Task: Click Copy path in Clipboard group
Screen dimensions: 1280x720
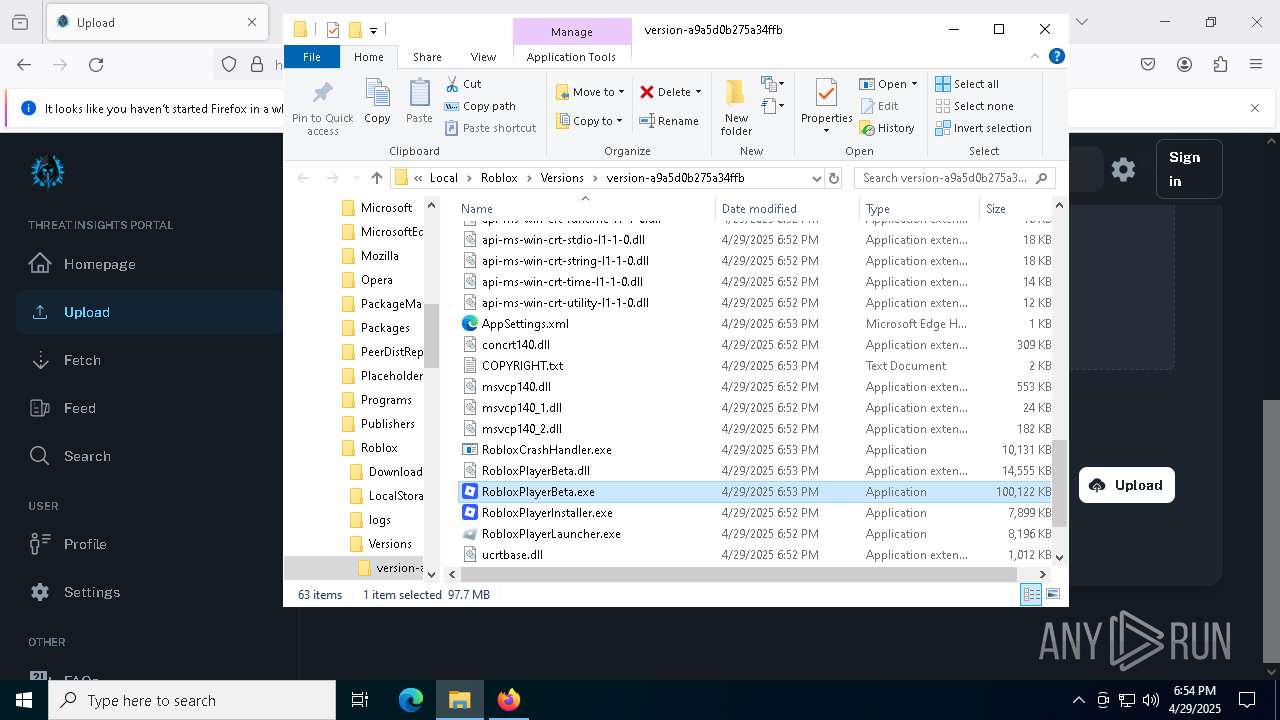Action: click(480, 106)
